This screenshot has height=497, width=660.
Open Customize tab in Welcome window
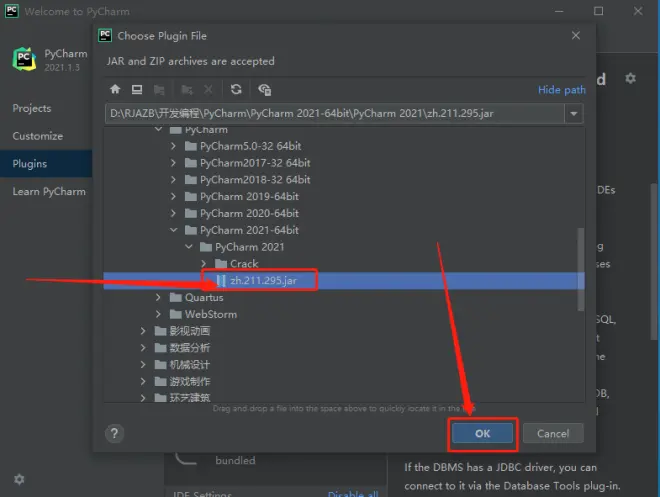click(46, 136)
